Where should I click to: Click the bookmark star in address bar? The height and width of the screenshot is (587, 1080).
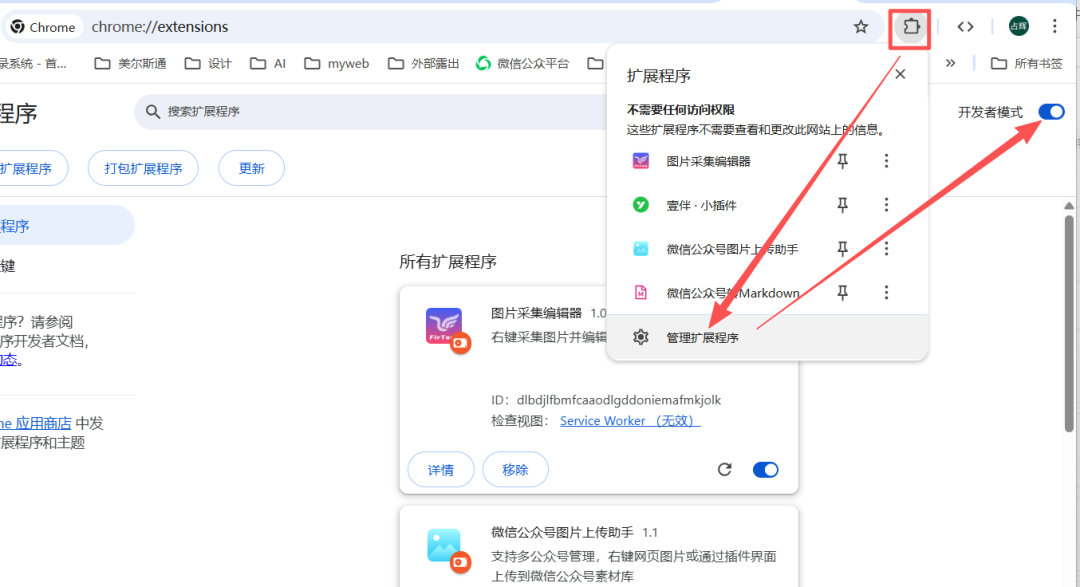coord(861,27)
